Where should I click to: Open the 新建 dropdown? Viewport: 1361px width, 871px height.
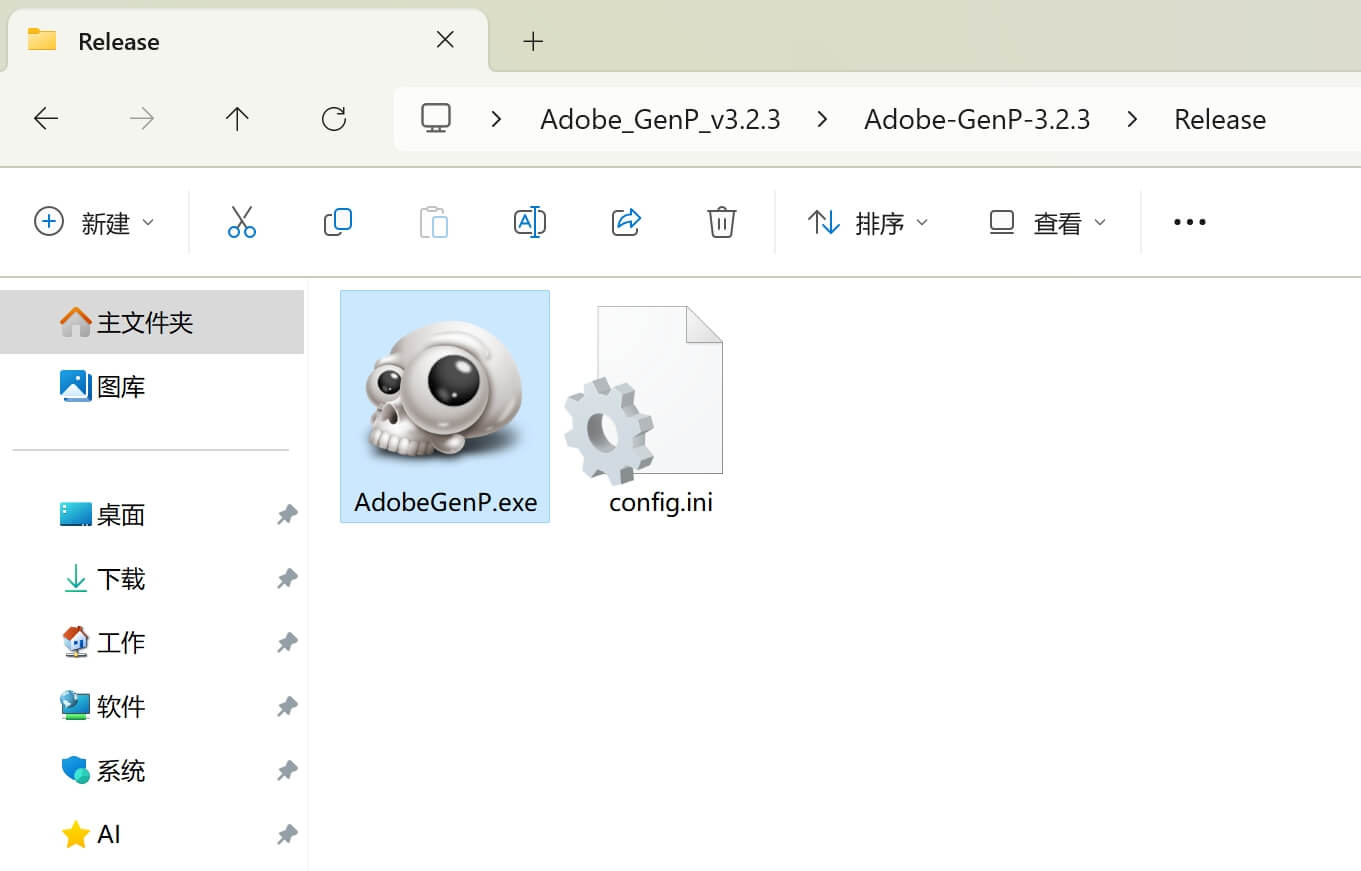95,222
